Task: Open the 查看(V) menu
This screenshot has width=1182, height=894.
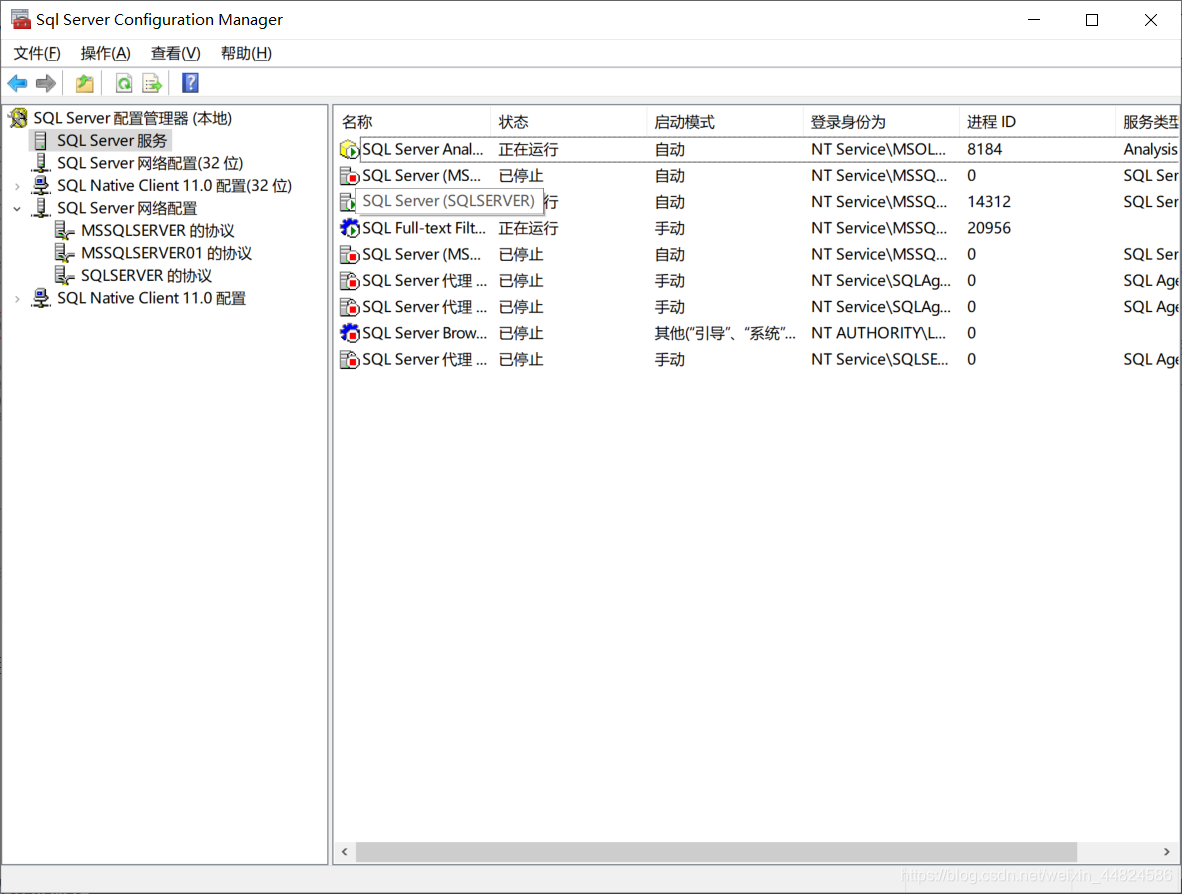Action: click(176, 54)
